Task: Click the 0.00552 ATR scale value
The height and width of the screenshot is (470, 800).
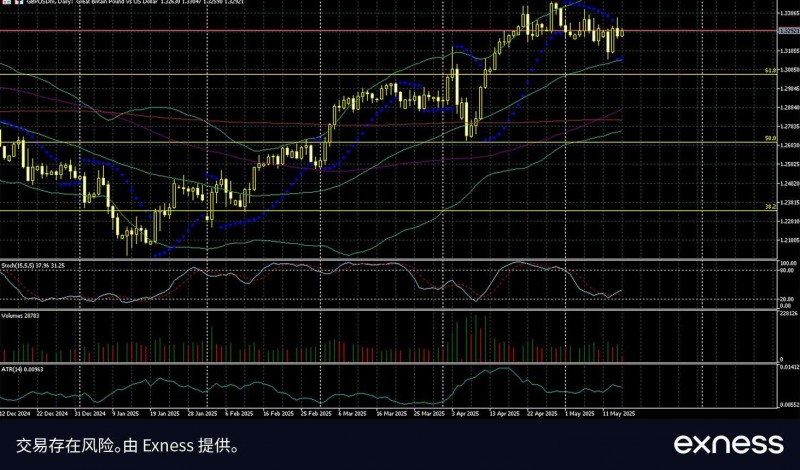Action: point(789,405)
